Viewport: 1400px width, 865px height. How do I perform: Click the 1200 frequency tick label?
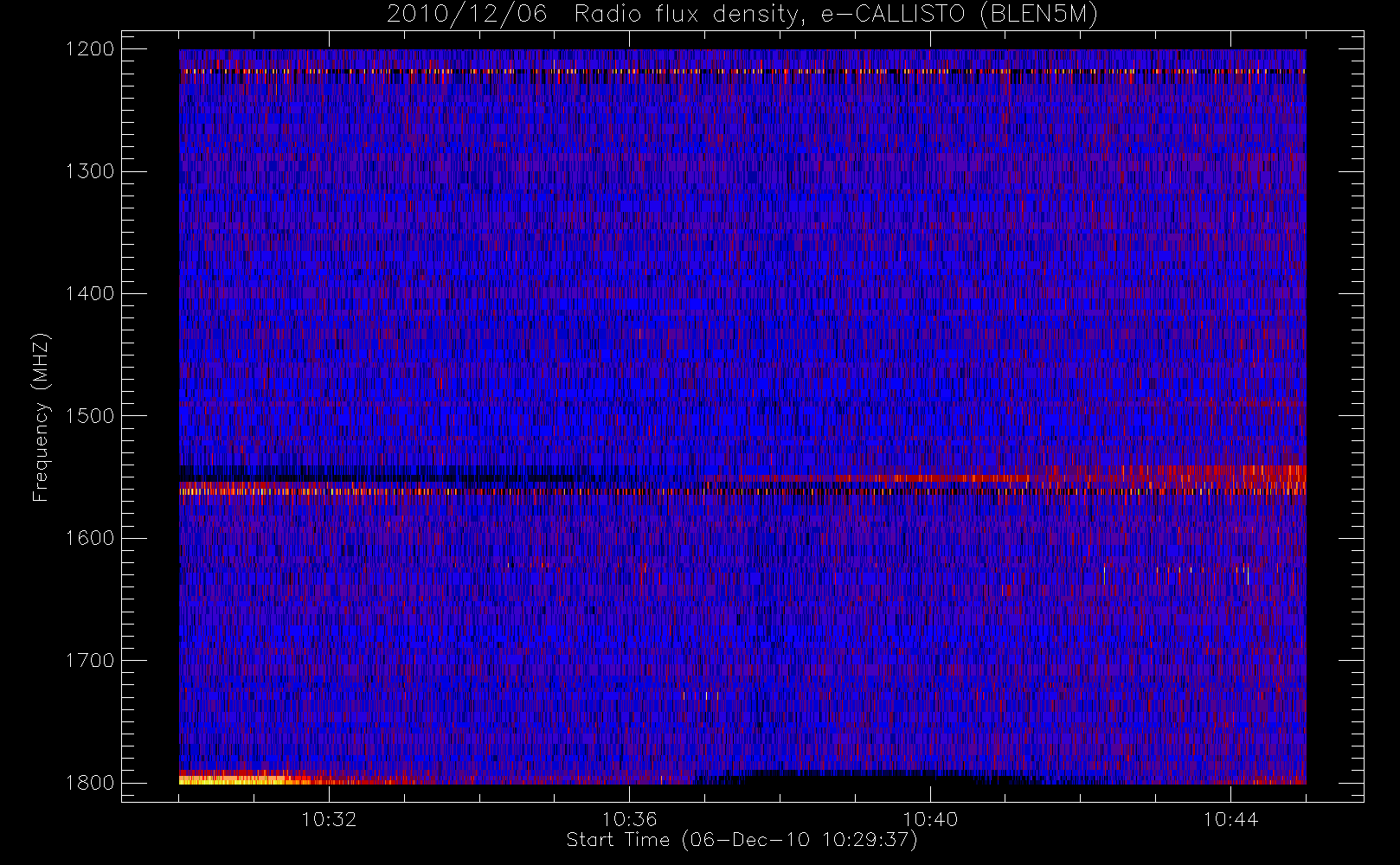(x=90, y=49)
